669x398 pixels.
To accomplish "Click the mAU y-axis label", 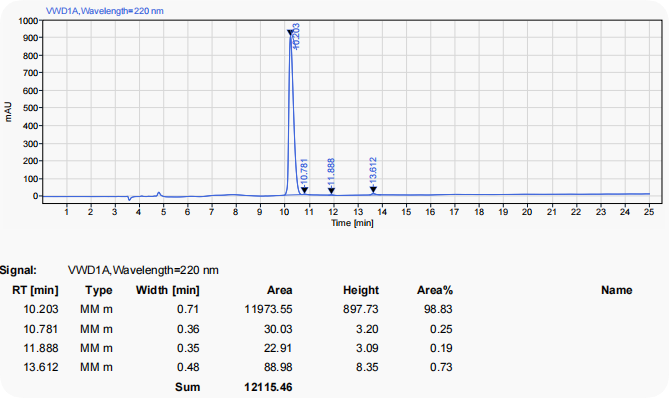I will pos(8,112).
